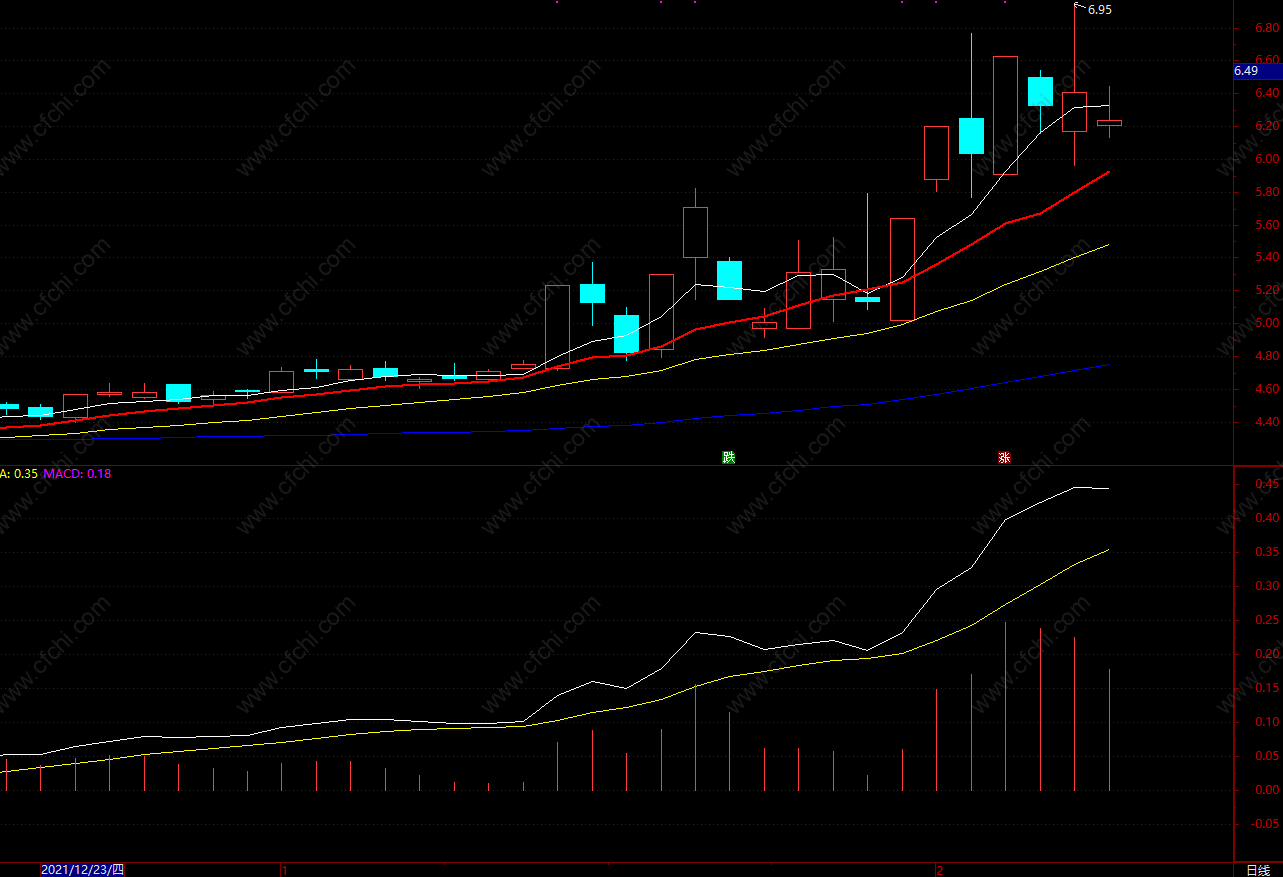Click the green 跌 signal marker
This screenshot has height=877, width=1283.
pos(729,458)
